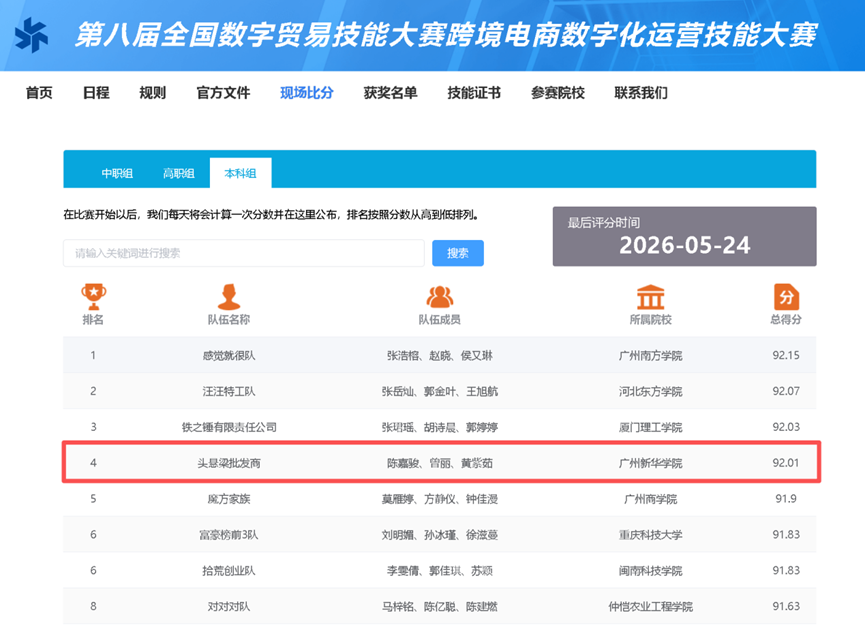Open the 获奖名单 winners list

click(x=391, y=93)
